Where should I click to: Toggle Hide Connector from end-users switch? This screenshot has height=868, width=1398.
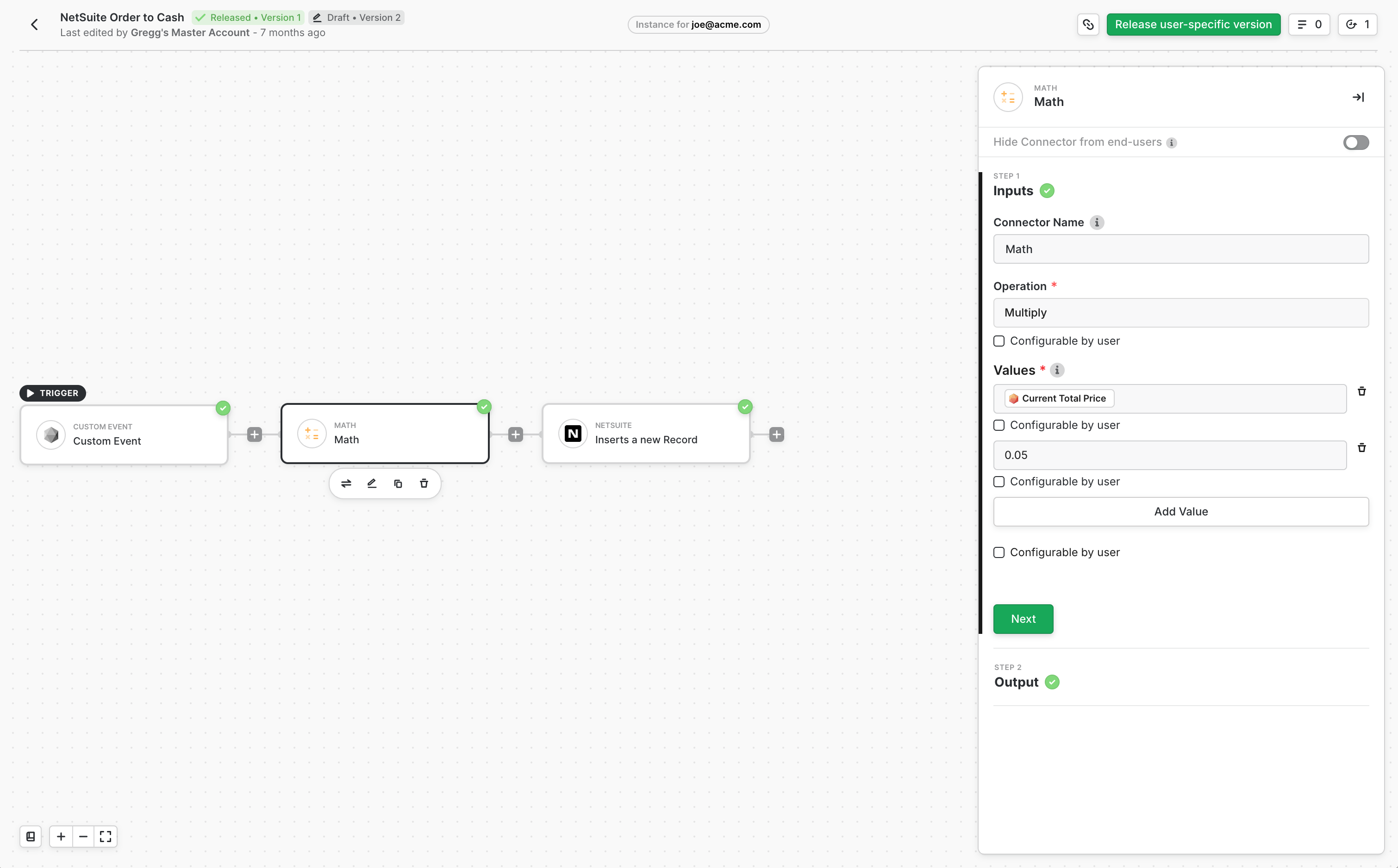pos(1355,143)
